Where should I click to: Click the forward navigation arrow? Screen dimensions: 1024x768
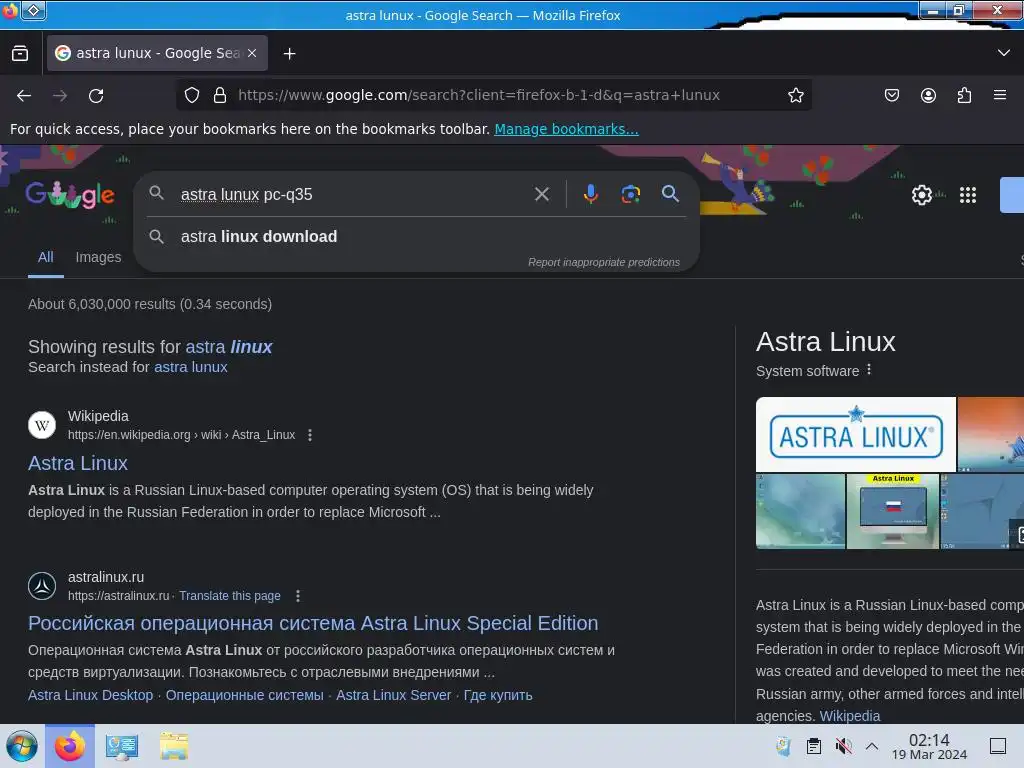60,96
